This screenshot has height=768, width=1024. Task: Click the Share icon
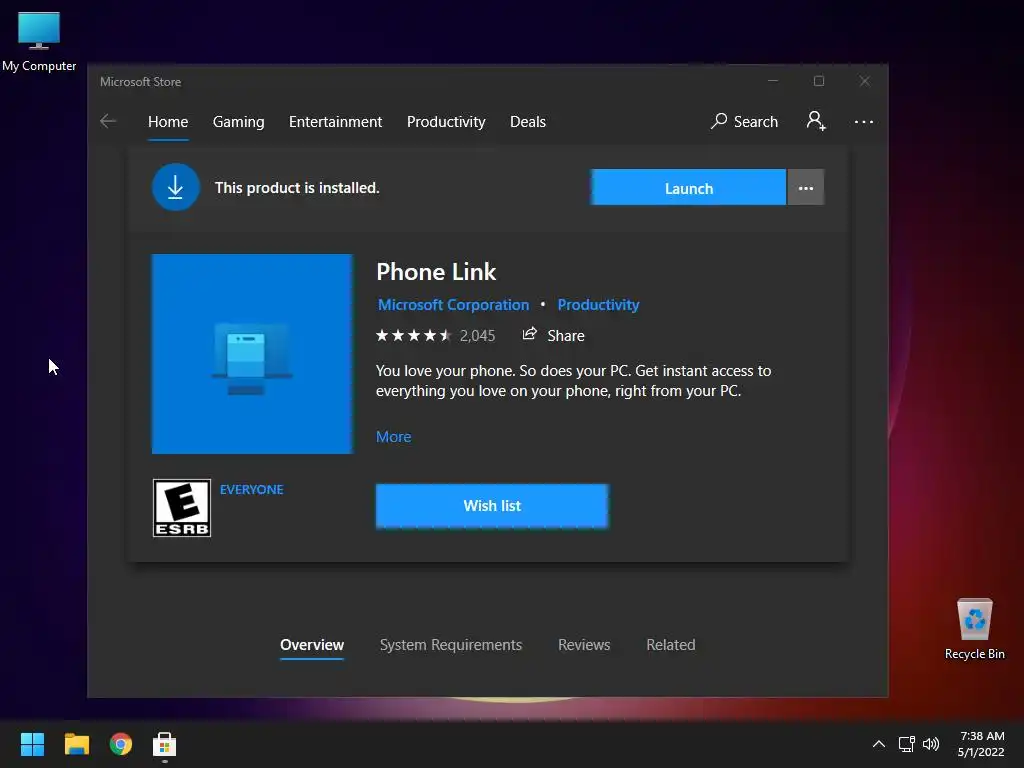coord(530,334)
